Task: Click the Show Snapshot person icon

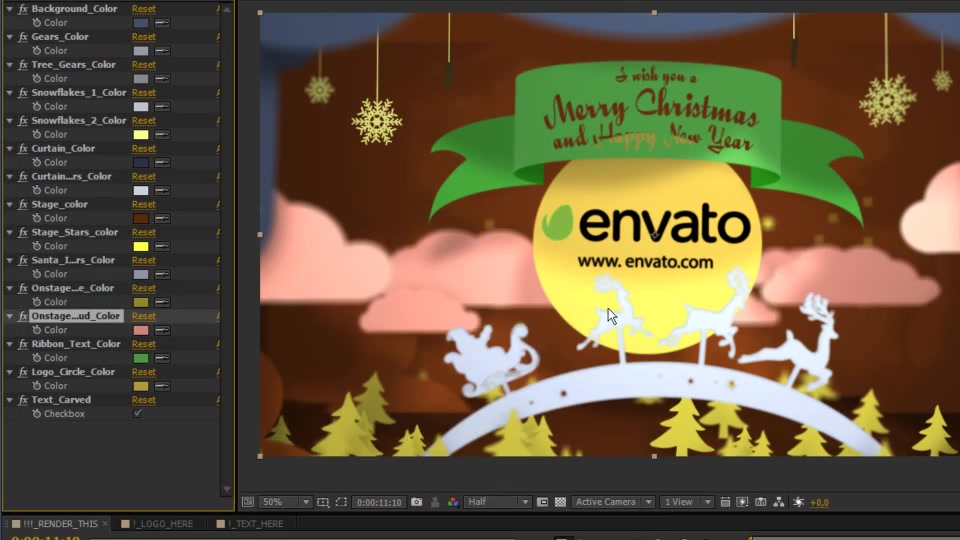Action: pyautogui.click(x=435, y=502)
